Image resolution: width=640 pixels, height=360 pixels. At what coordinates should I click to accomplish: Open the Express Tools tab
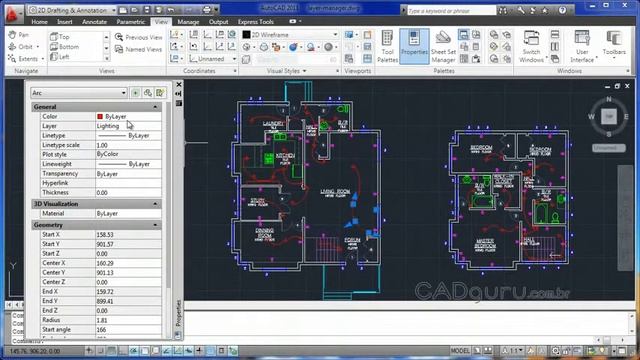click(x=256, y=22)
